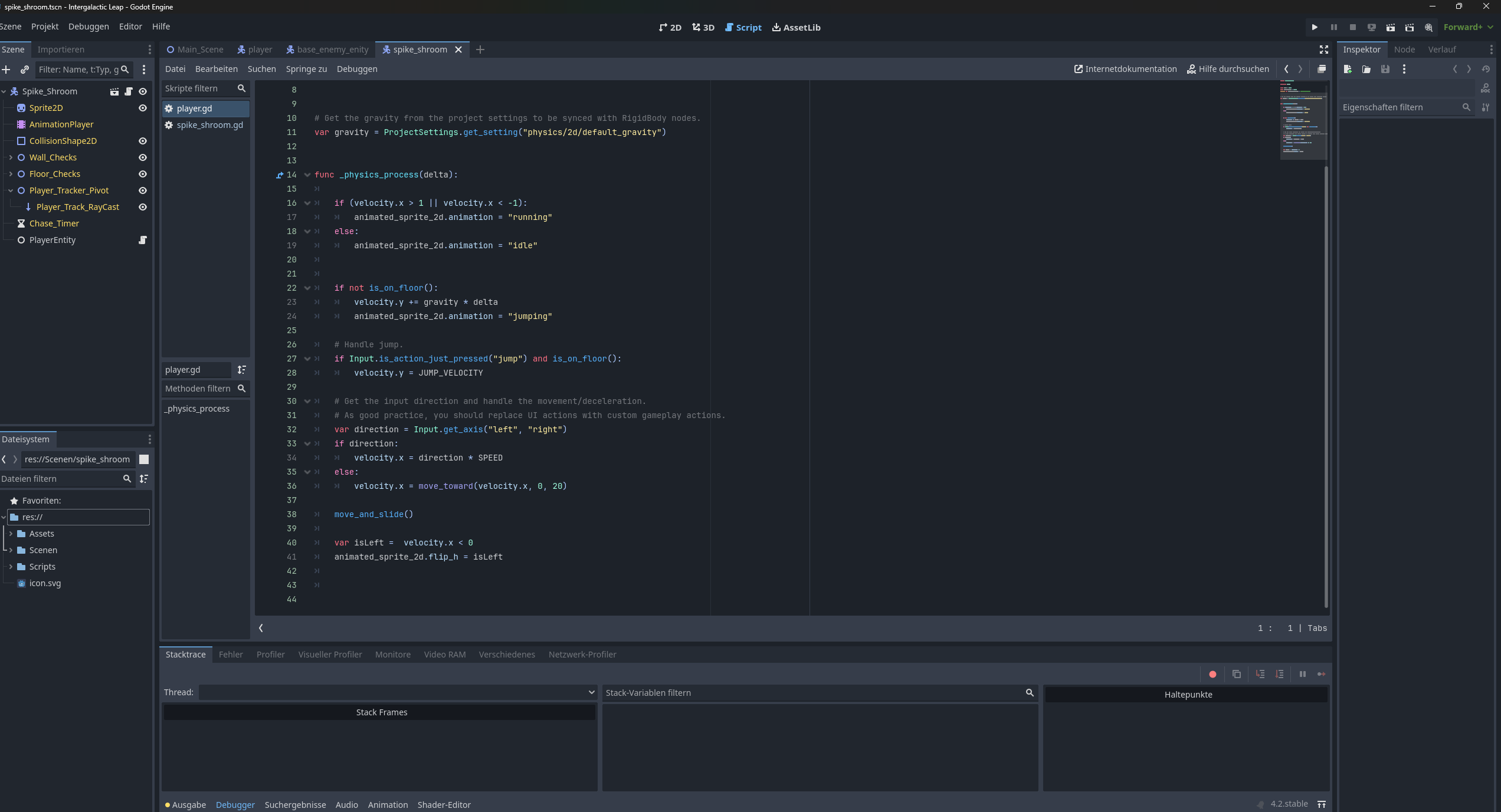Toggle alphabetical sorting of the methods list

241,370
